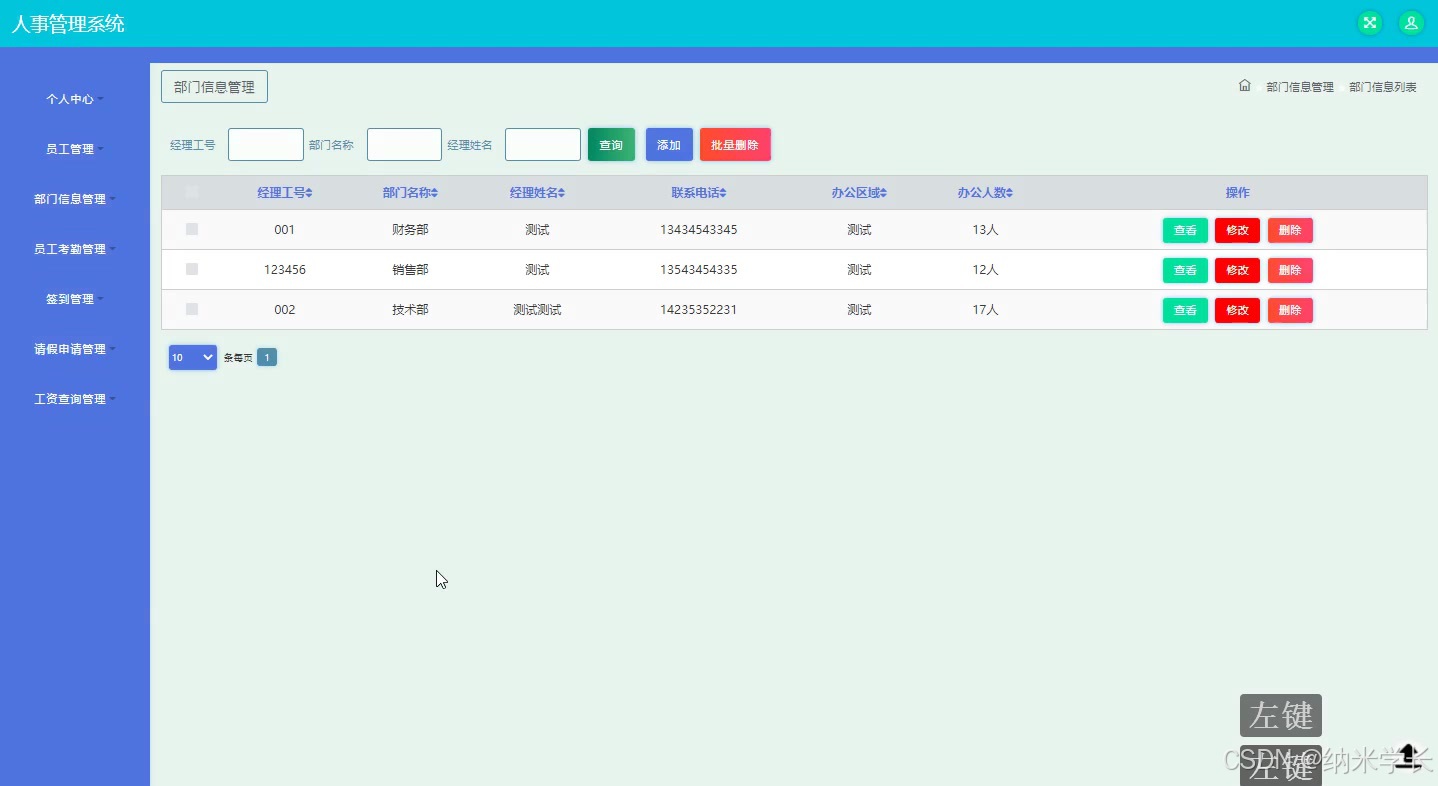The image size is (1438, 786).
Task: Check the row for 销售部
Action: tap(192, 269)
